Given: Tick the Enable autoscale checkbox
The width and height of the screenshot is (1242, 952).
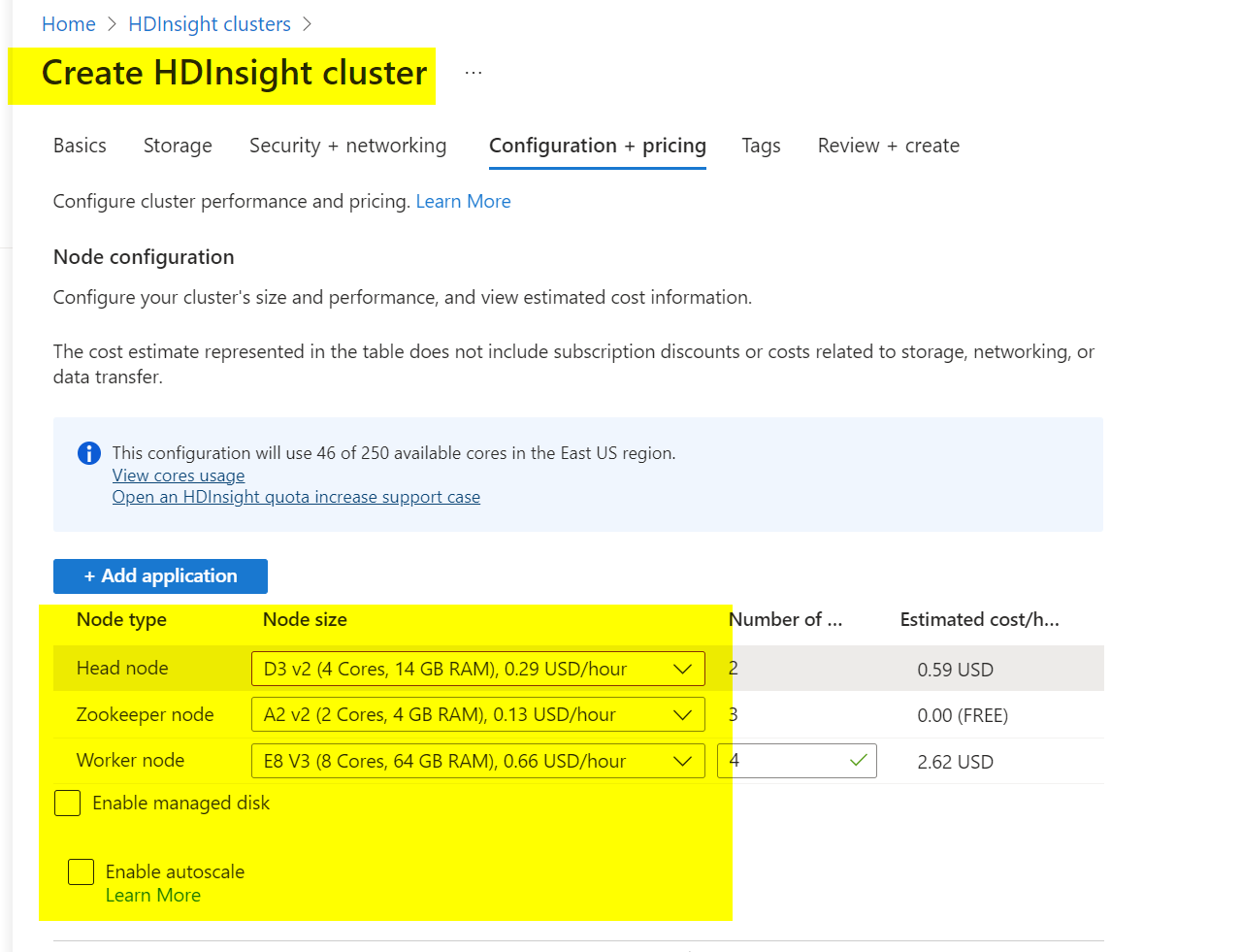Looking at the screenshot, I should [x=82, y=872].
